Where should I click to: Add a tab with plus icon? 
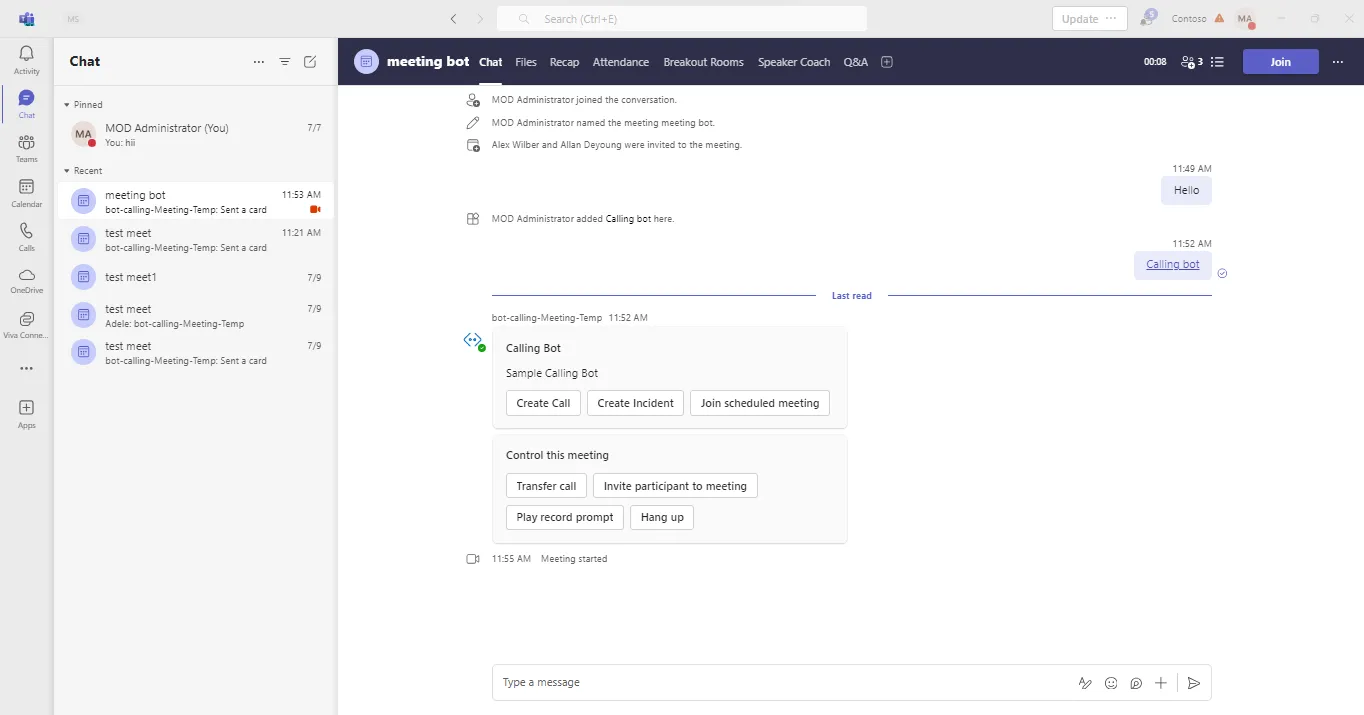(x=886, y=62)
